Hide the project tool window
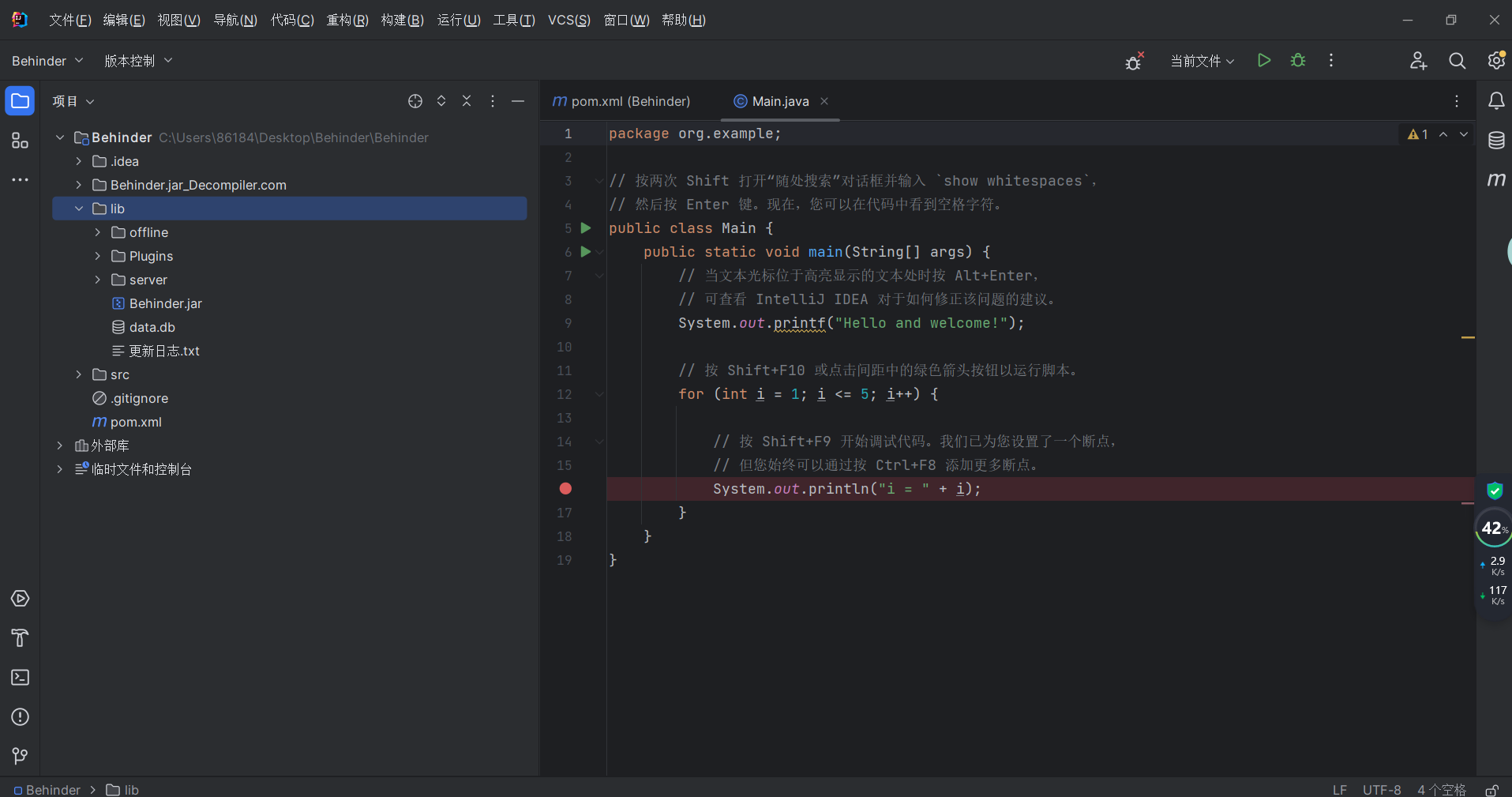Viewport: 1512px width, 797px height. (518, 101)
